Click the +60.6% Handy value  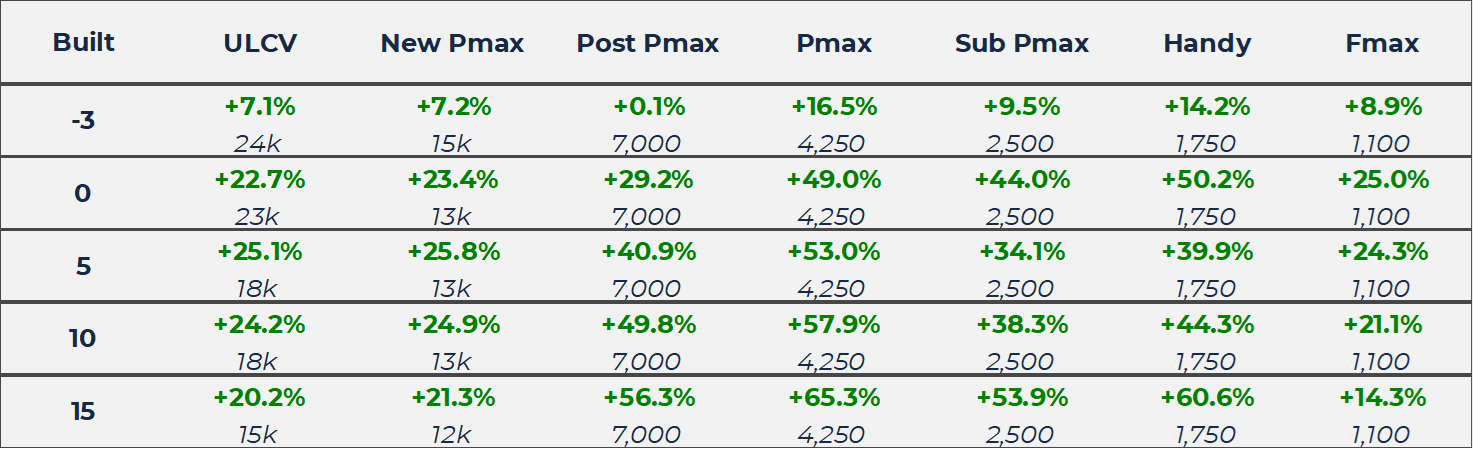[1207, 398]
